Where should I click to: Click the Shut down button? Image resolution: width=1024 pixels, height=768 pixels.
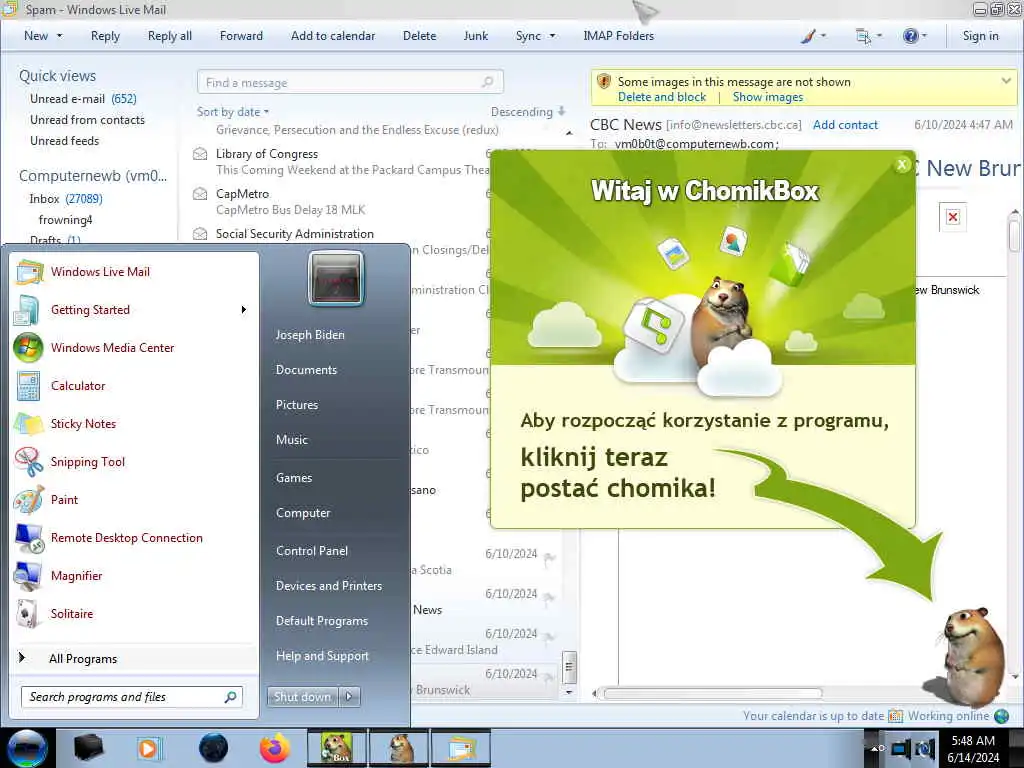[302, 697]
